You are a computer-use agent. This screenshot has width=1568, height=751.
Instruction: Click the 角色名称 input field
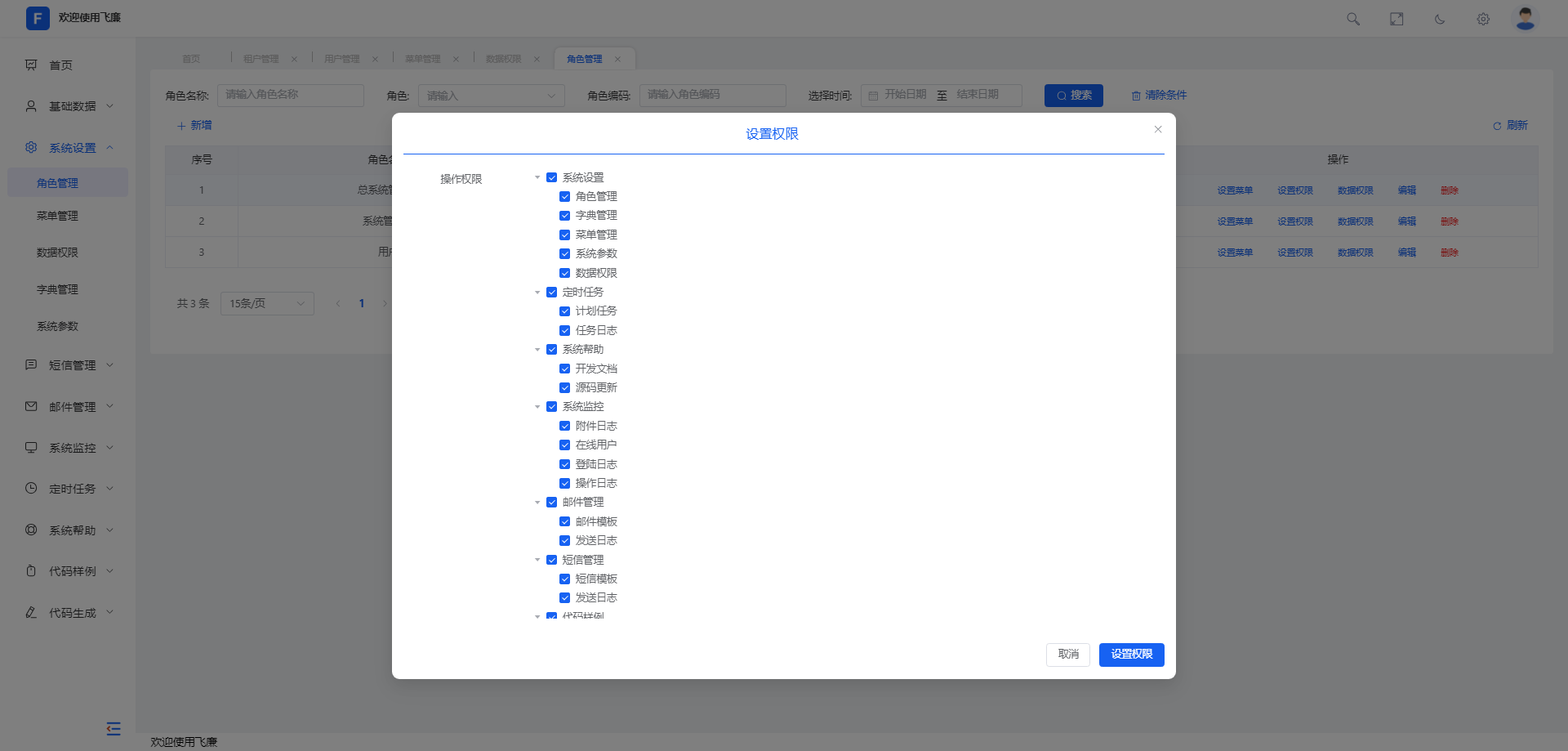click(x=290, y=95)
